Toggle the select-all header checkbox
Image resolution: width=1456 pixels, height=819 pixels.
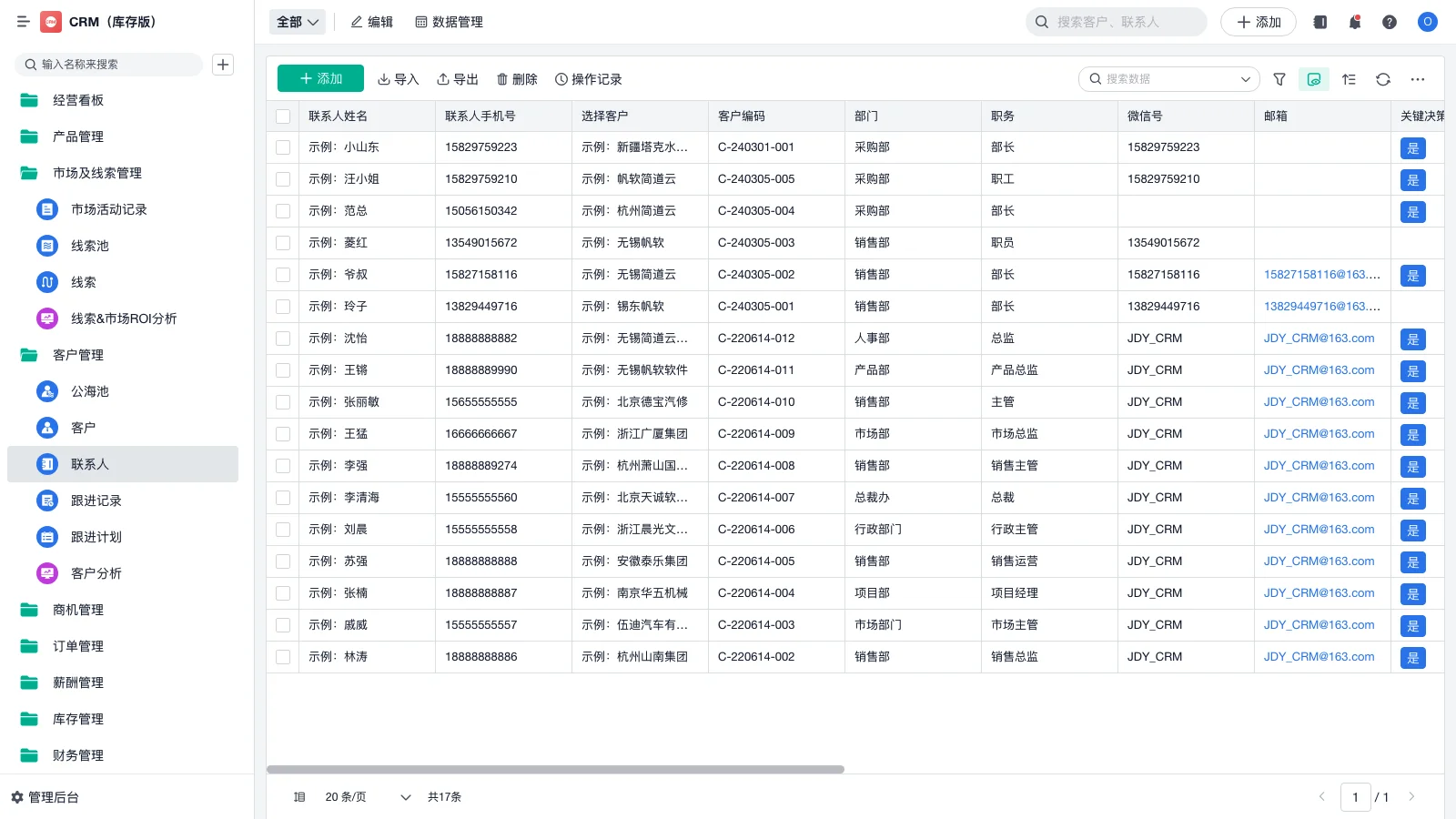[x=283, y=116]
